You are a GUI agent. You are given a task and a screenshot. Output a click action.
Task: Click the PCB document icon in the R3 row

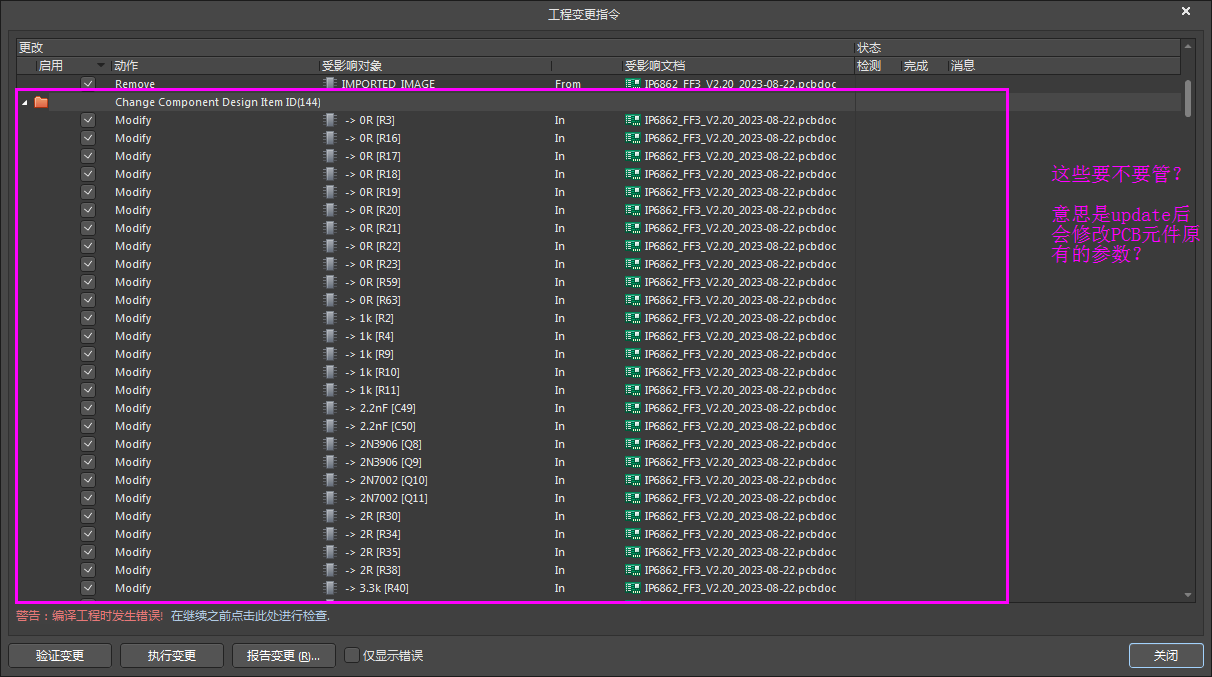633,120
